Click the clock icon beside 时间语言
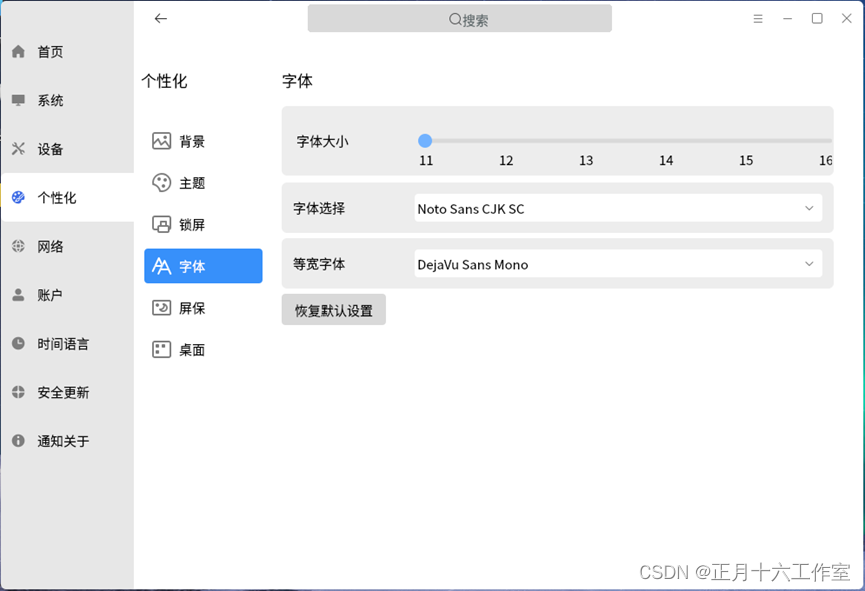This screenshot has height=591, width=865. 18,343
